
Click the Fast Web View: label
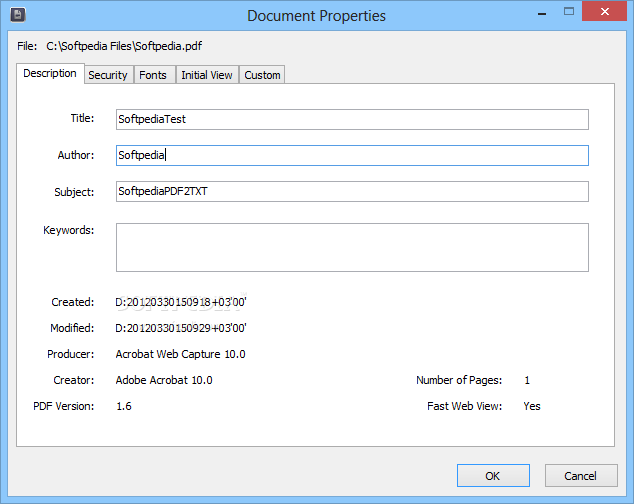pyautogui.click(x=465, y=406)
